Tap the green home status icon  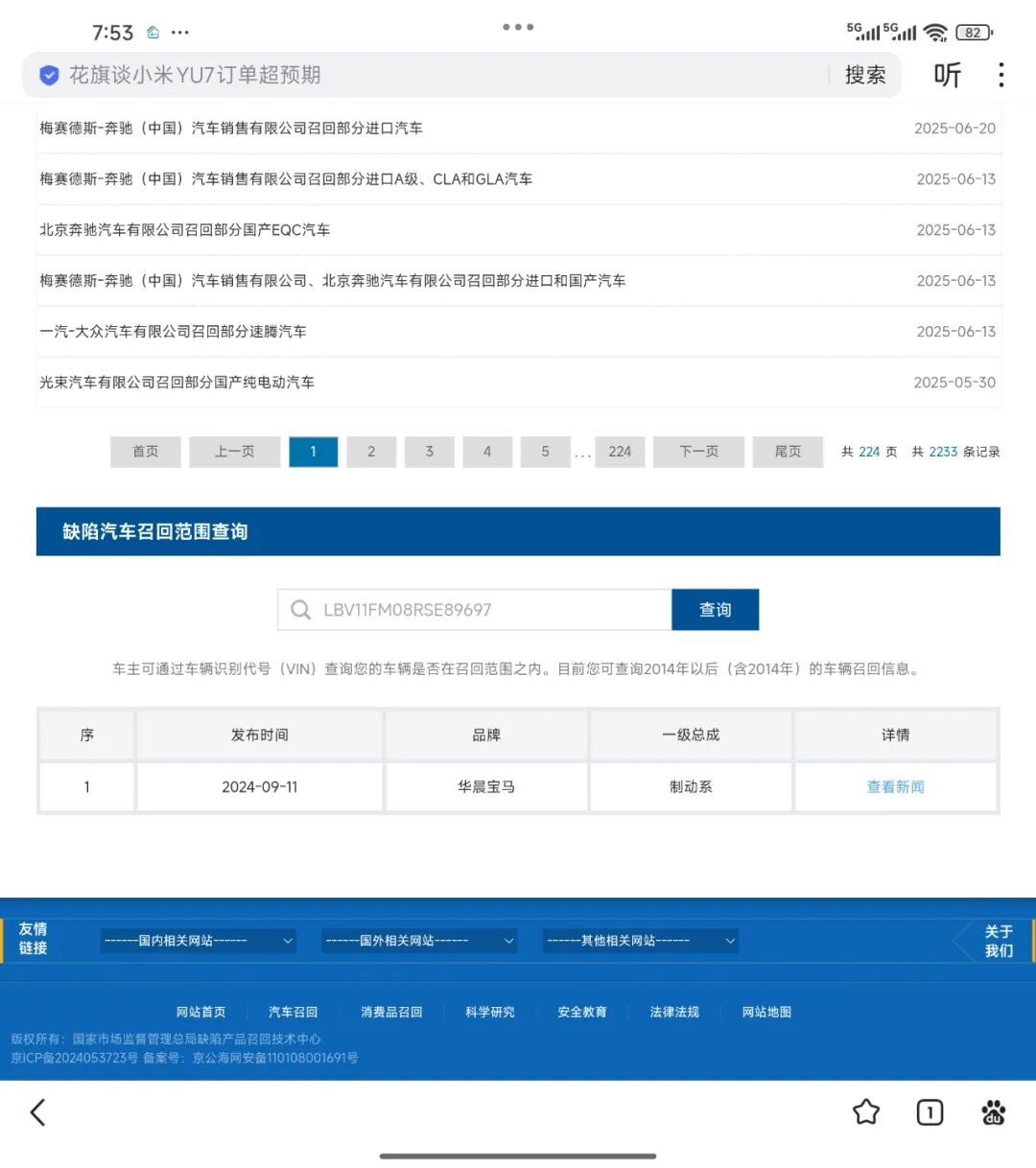point(153,33)
